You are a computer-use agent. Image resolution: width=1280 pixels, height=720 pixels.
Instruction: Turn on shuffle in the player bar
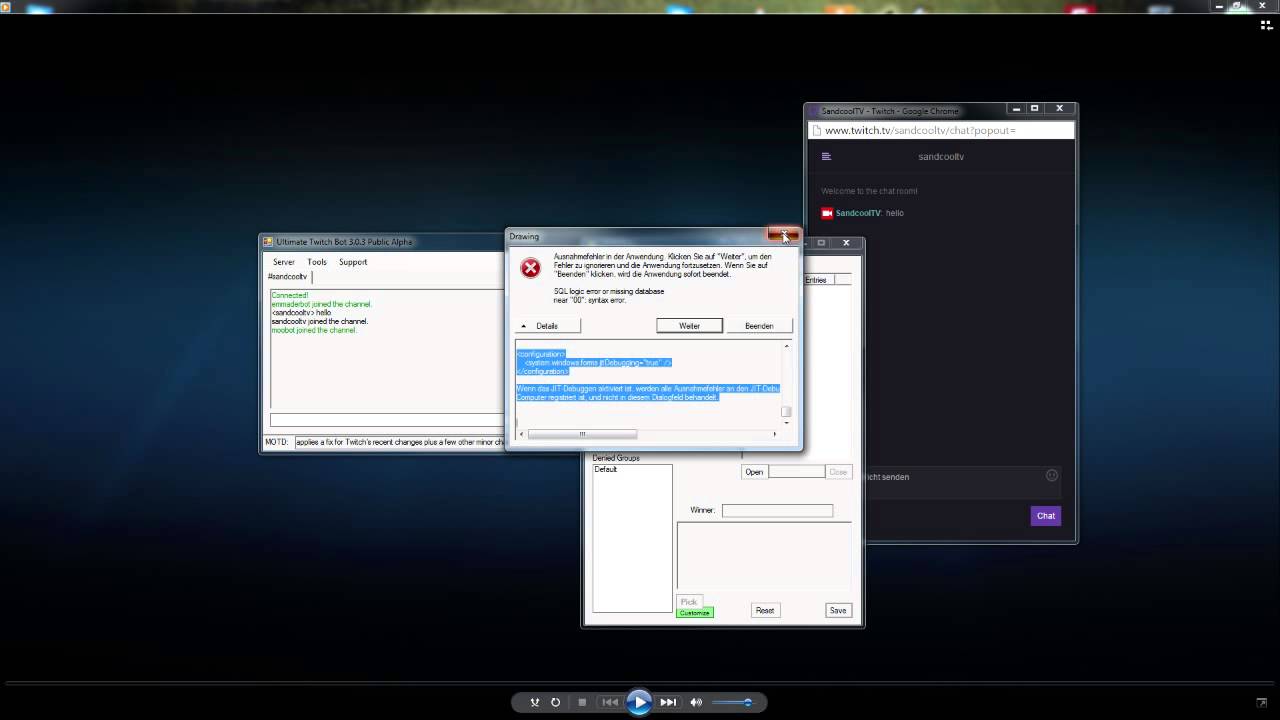point(535,702)
